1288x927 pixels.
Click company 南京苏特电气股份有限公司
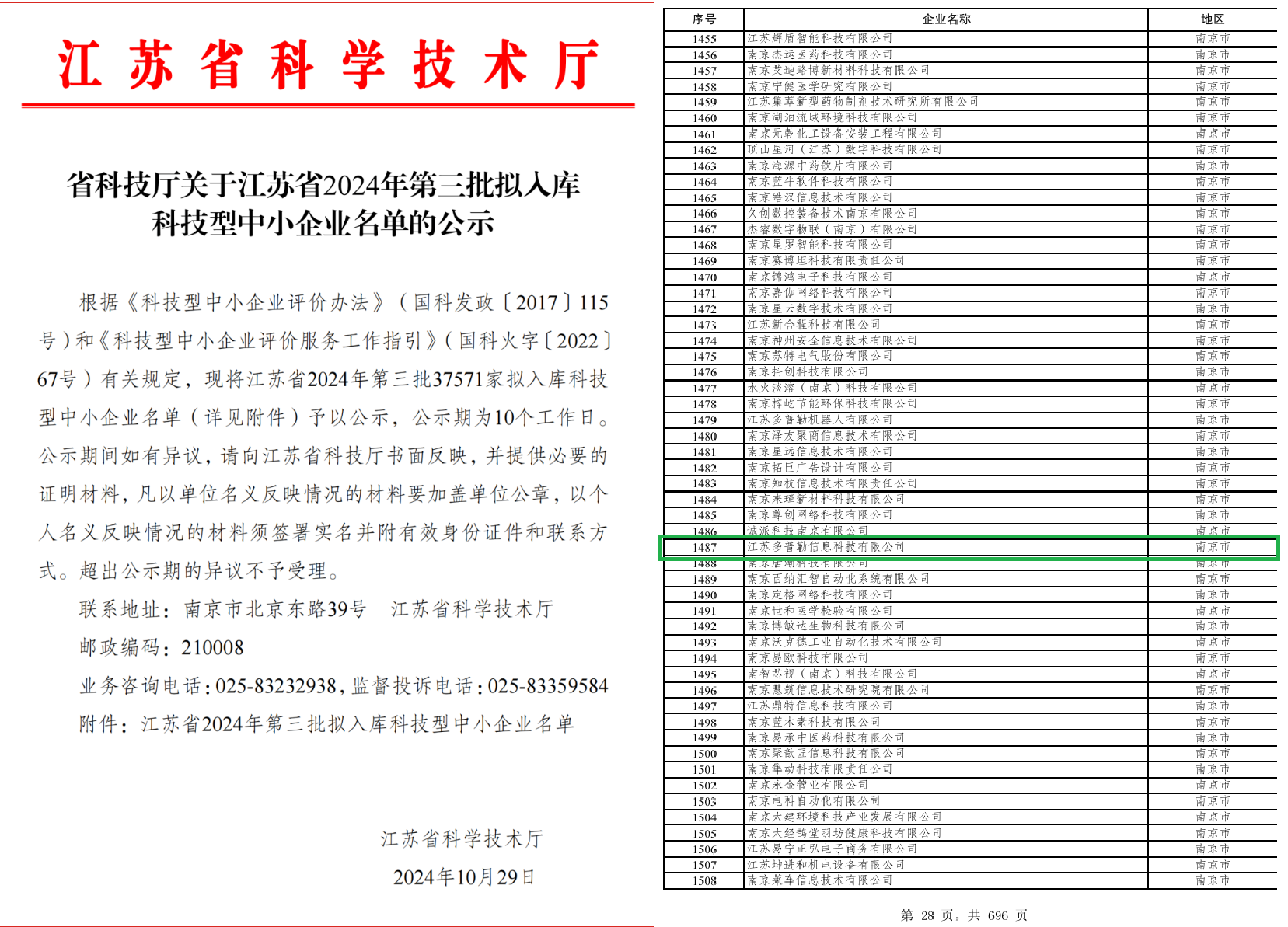coord(820,356)
